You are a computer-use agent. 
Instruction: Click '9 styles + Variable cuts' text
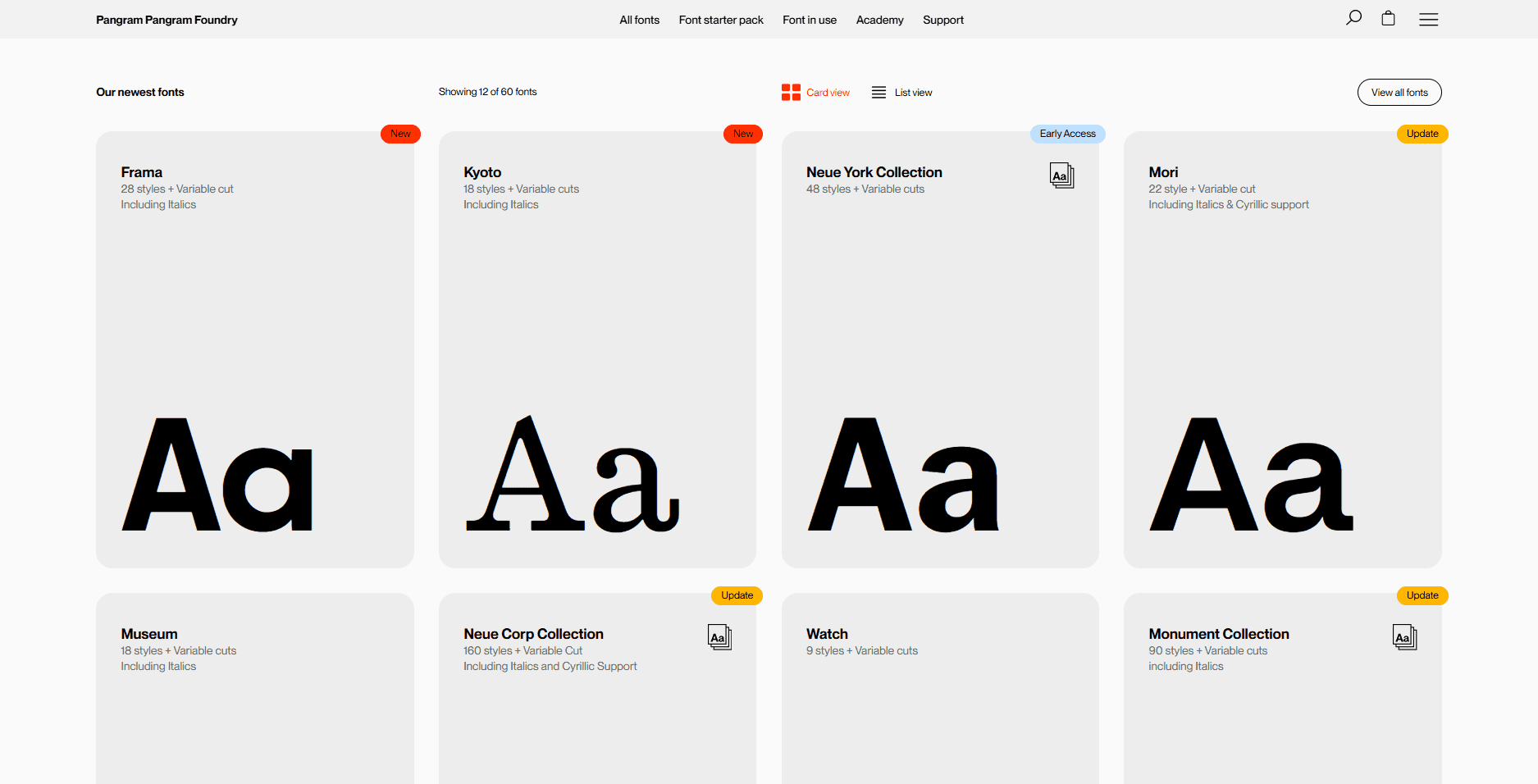tap(862, 650)
